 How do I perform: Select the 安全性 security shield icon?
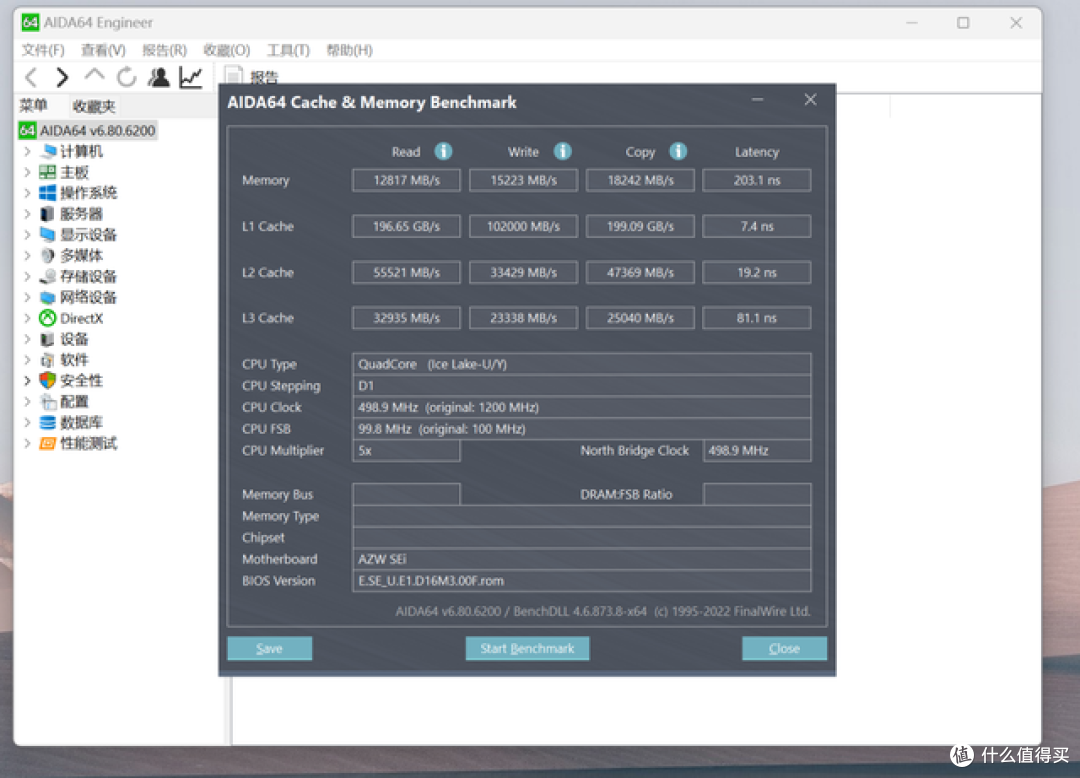pos(48,381)
